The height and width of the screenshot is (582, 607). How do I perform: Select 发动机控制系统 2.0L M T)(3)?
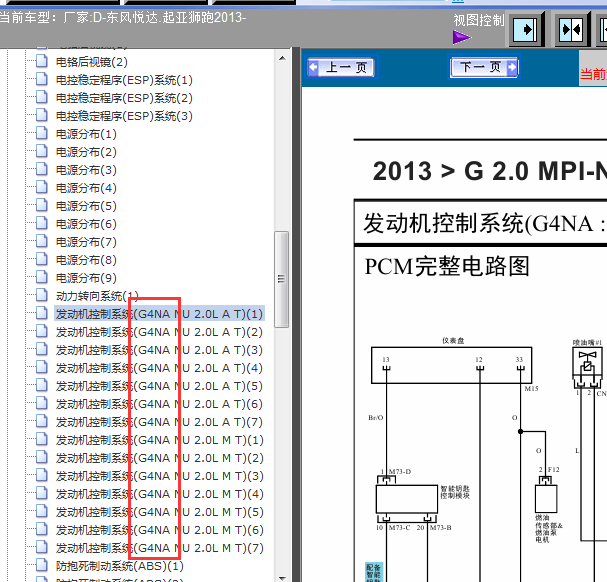[x=159, y=476]
